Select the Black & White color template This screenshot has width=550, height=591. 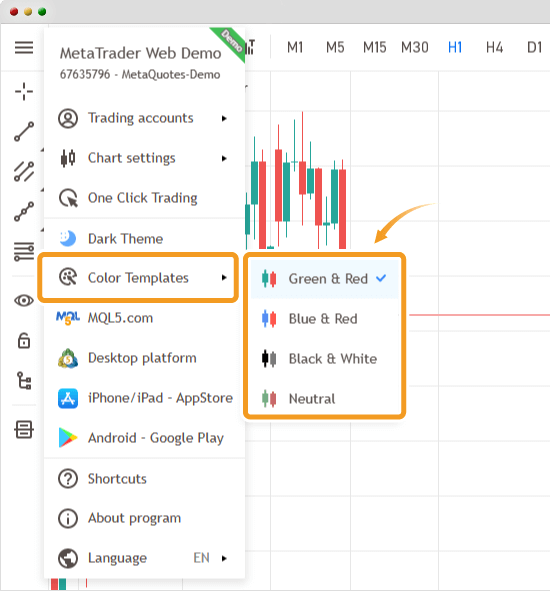pyautogui.click(x=325, y=358)
